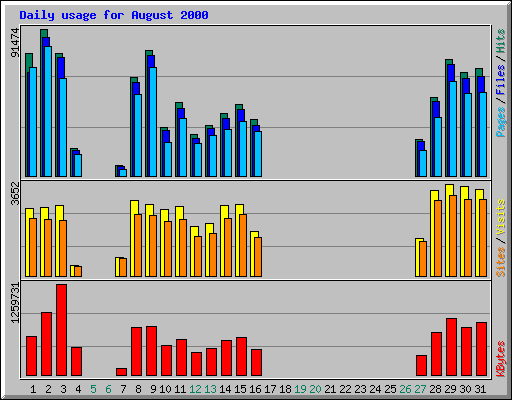Click the tallest red KBytes bar for day 3
The height and width of the screenshot is (400, 512).
[x=61, y=330]
